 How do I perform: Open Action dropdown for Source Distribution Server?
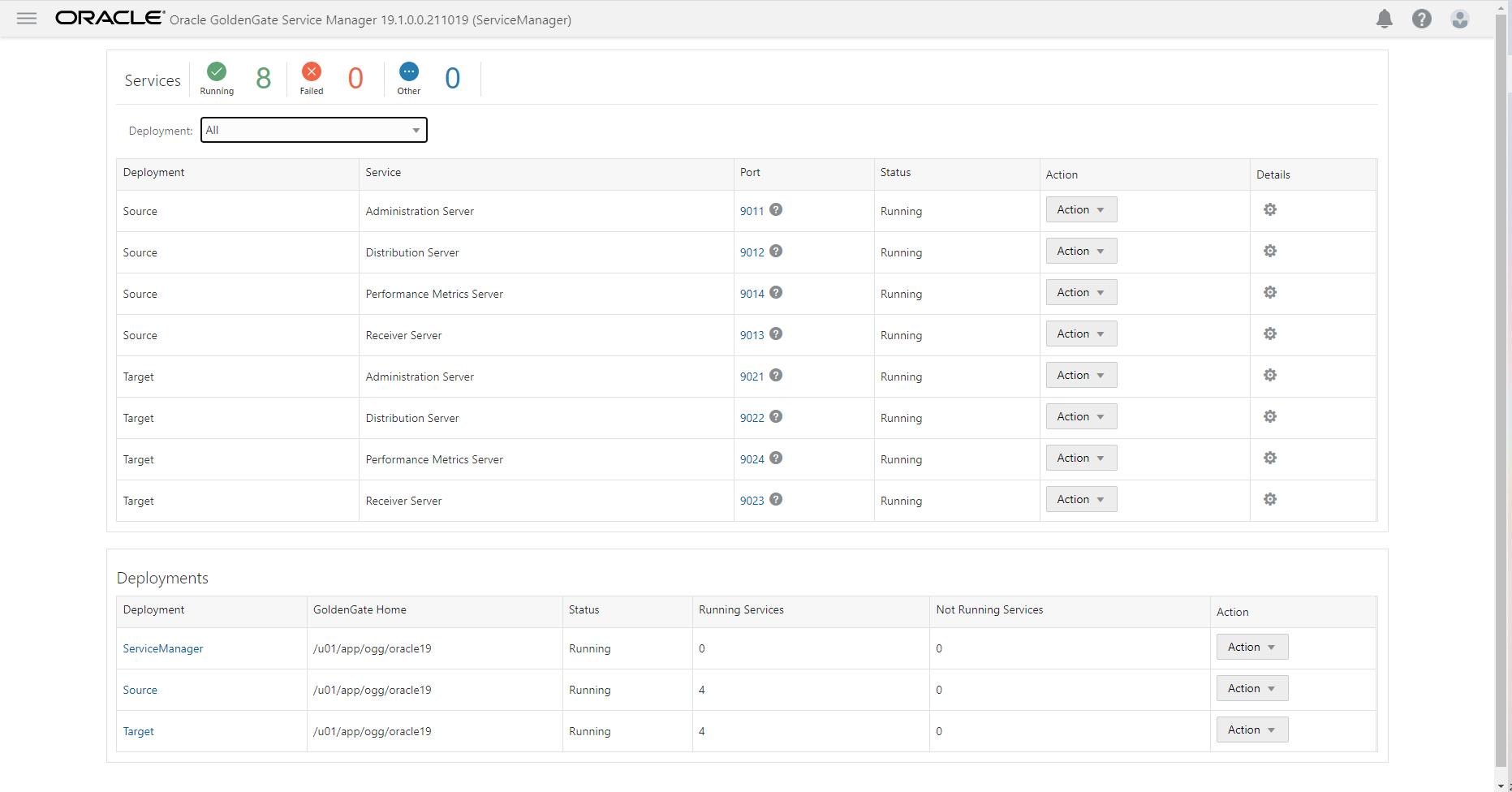click(1081, 252)
